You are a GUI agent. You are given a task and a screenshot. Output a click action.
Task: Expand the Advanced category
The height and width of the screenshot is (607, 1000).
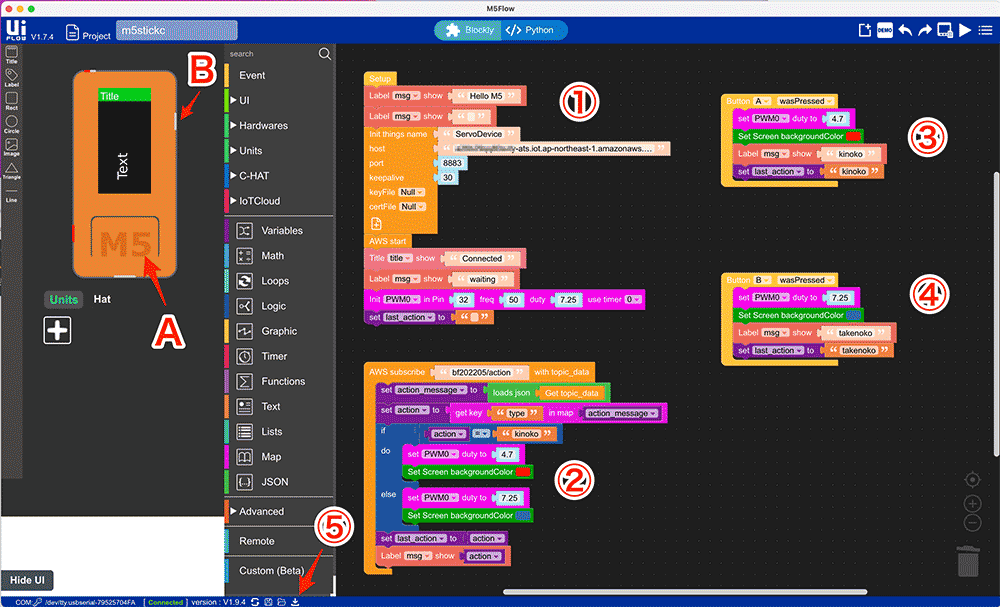[x=261, y=511]
